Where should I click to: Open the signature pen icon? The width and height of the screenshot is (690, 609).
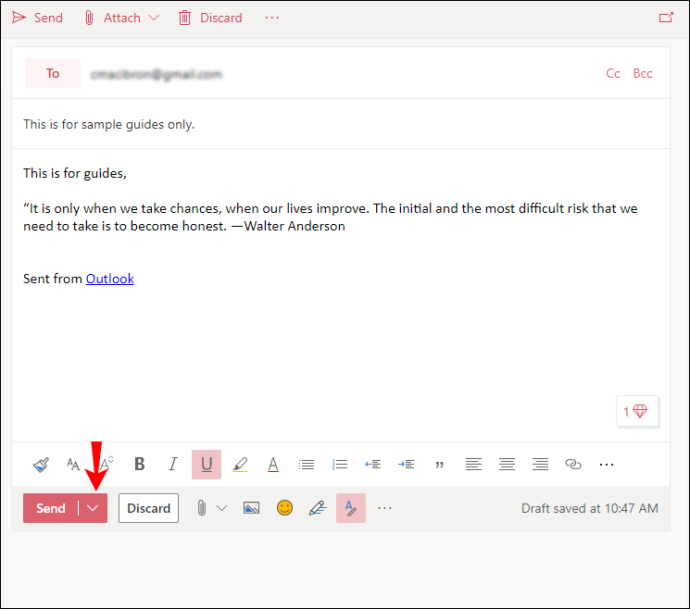318,508
